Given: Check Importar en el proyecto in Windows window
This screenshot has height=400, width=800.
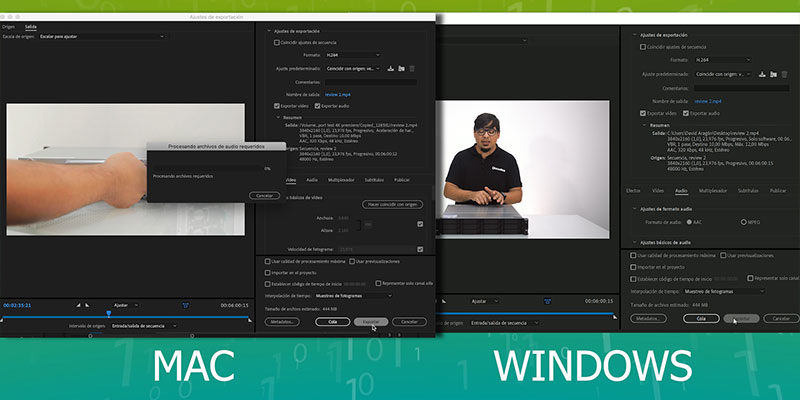Looking at the screenshot, I should tap(633, 267).
